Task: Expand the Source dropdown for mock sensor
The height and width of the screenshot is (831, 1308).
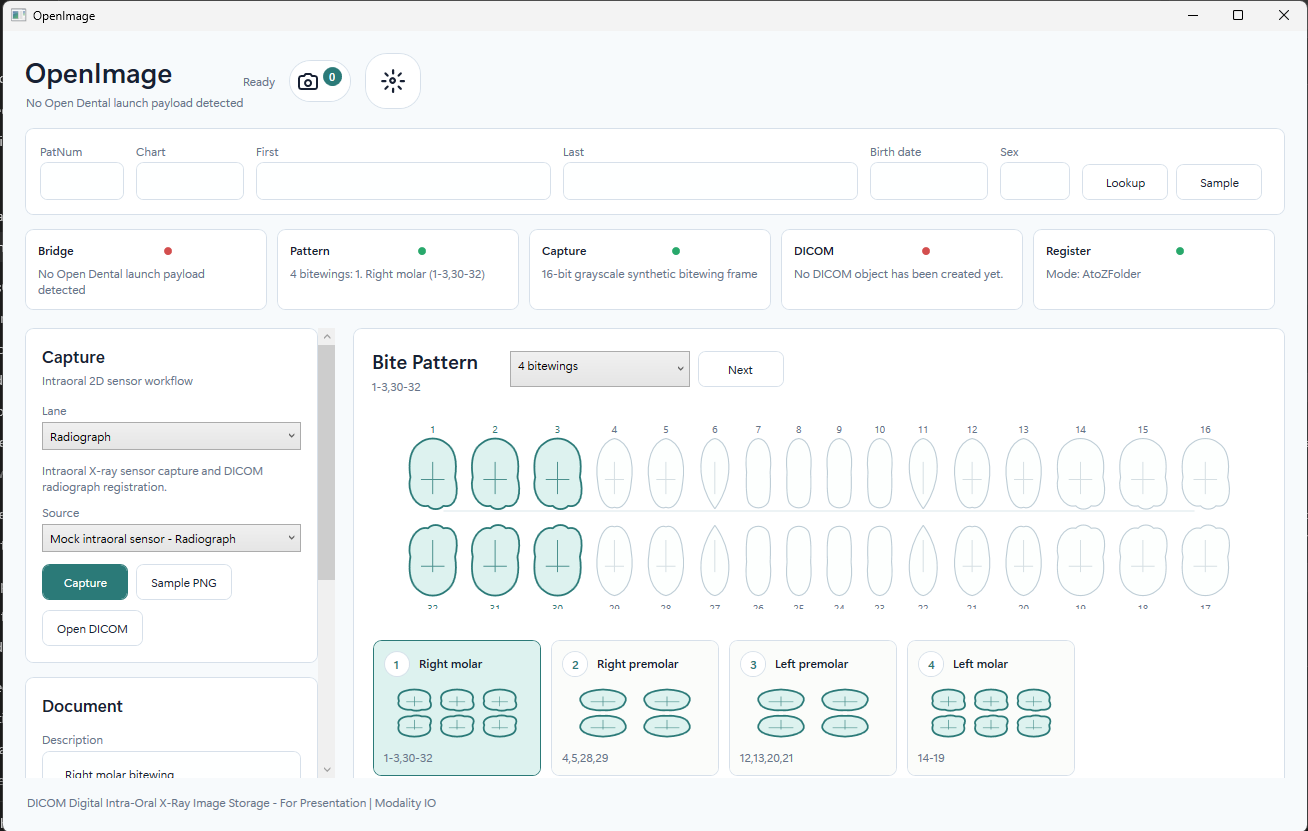Action: (171, 538)
